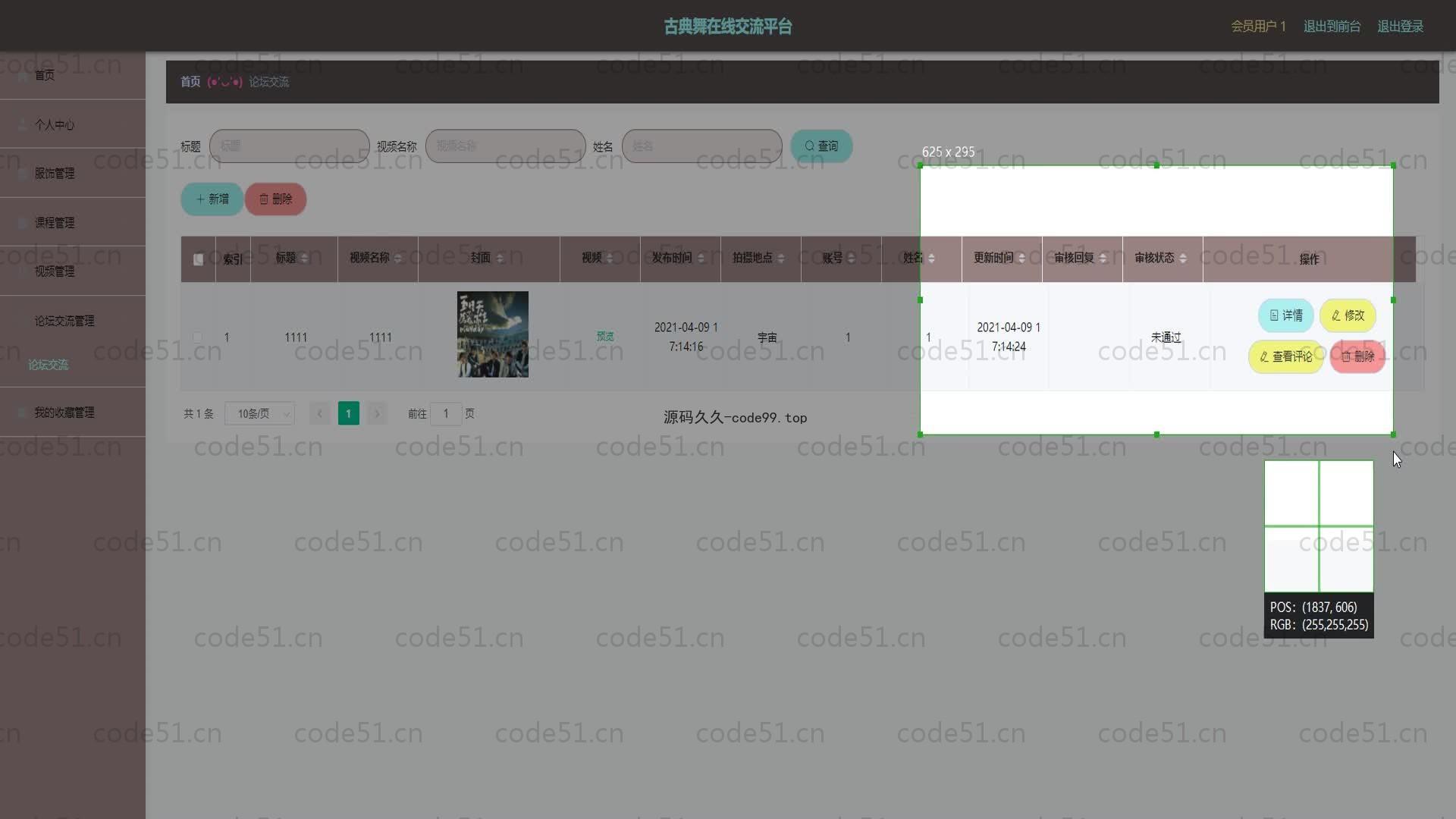Click the 未通过 review status cell
This screenshot has width=1456, height=819.
pyautogui.click(x=1166, y=337)
